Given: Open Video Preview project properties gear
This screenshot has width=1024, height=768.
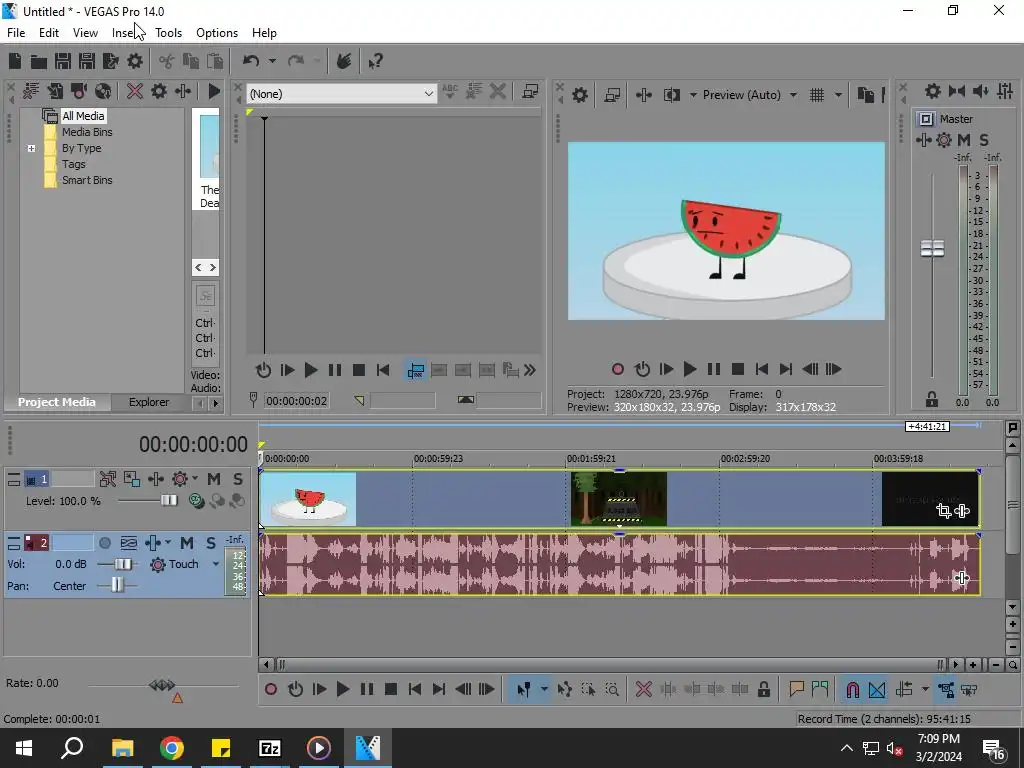Looking at the screenshot, I should pos(580,95).
